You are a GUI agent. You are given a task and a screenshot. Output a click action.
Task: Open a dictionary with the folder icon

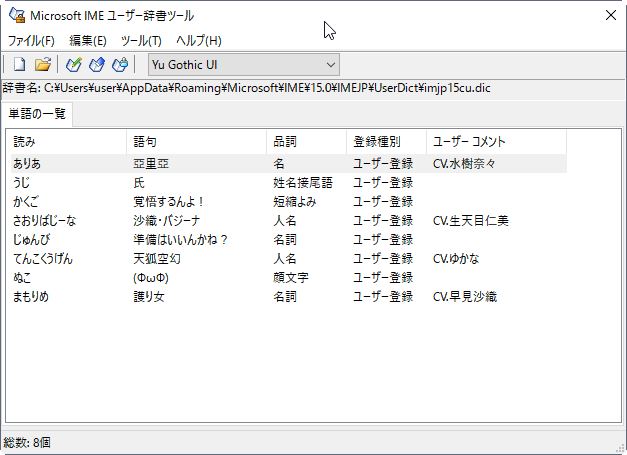[43, 64]
